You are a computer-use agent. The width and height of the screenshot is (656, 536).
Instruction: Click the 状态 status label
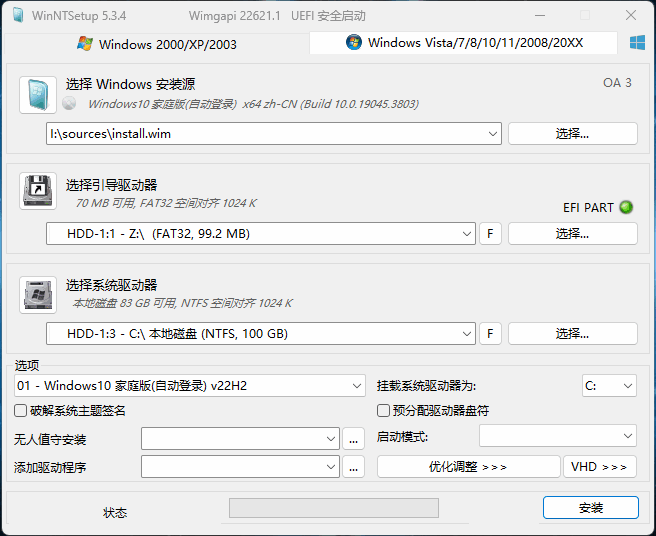(x=115, y=513)
